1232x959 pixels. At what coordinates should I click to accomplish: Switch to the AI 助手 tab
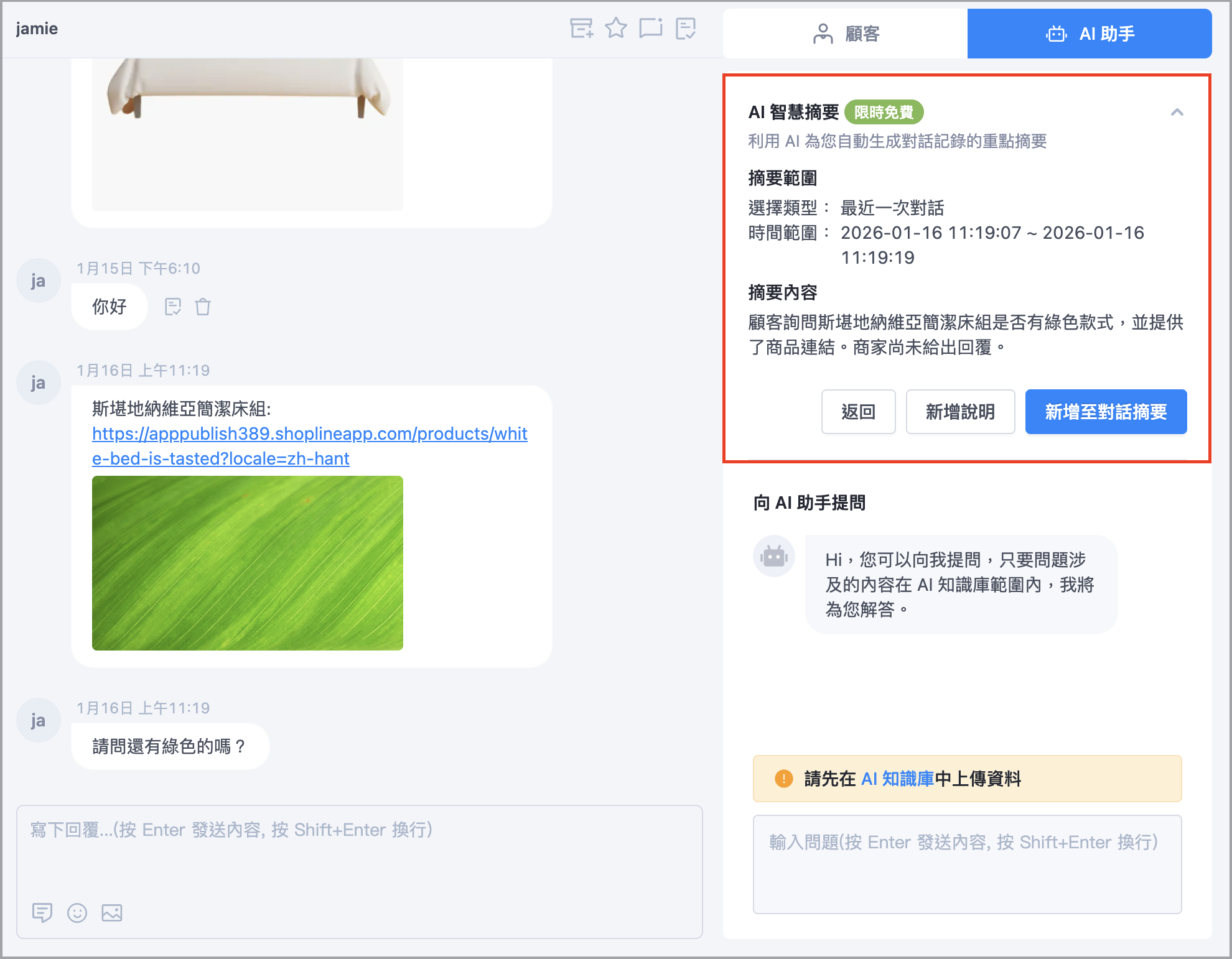tap(1090, 34)
